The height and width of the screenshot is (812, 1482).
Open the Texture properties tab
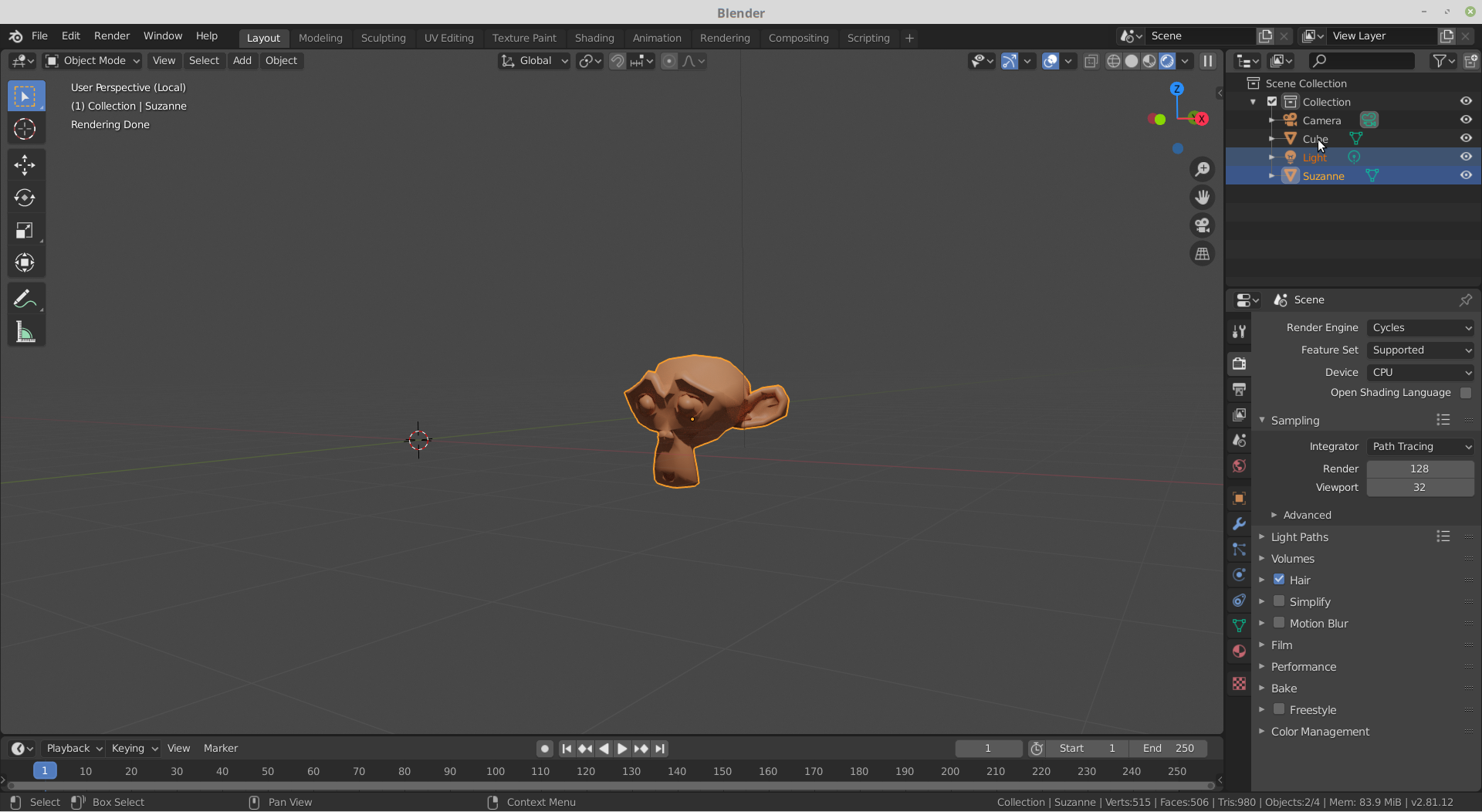click(x=1239, y=684)
